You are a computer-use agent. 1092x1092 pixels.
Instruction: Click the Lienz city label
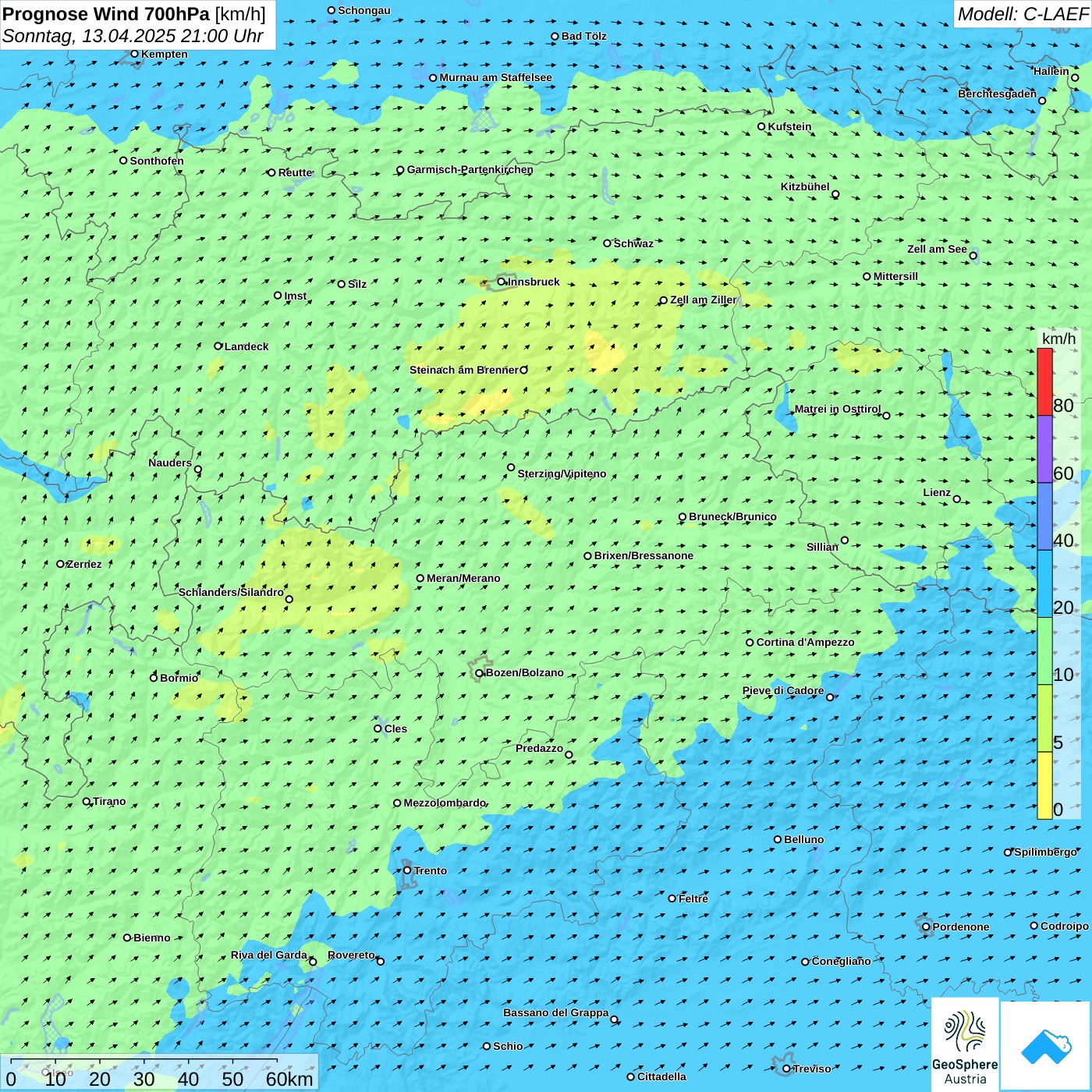click(937, 492)
